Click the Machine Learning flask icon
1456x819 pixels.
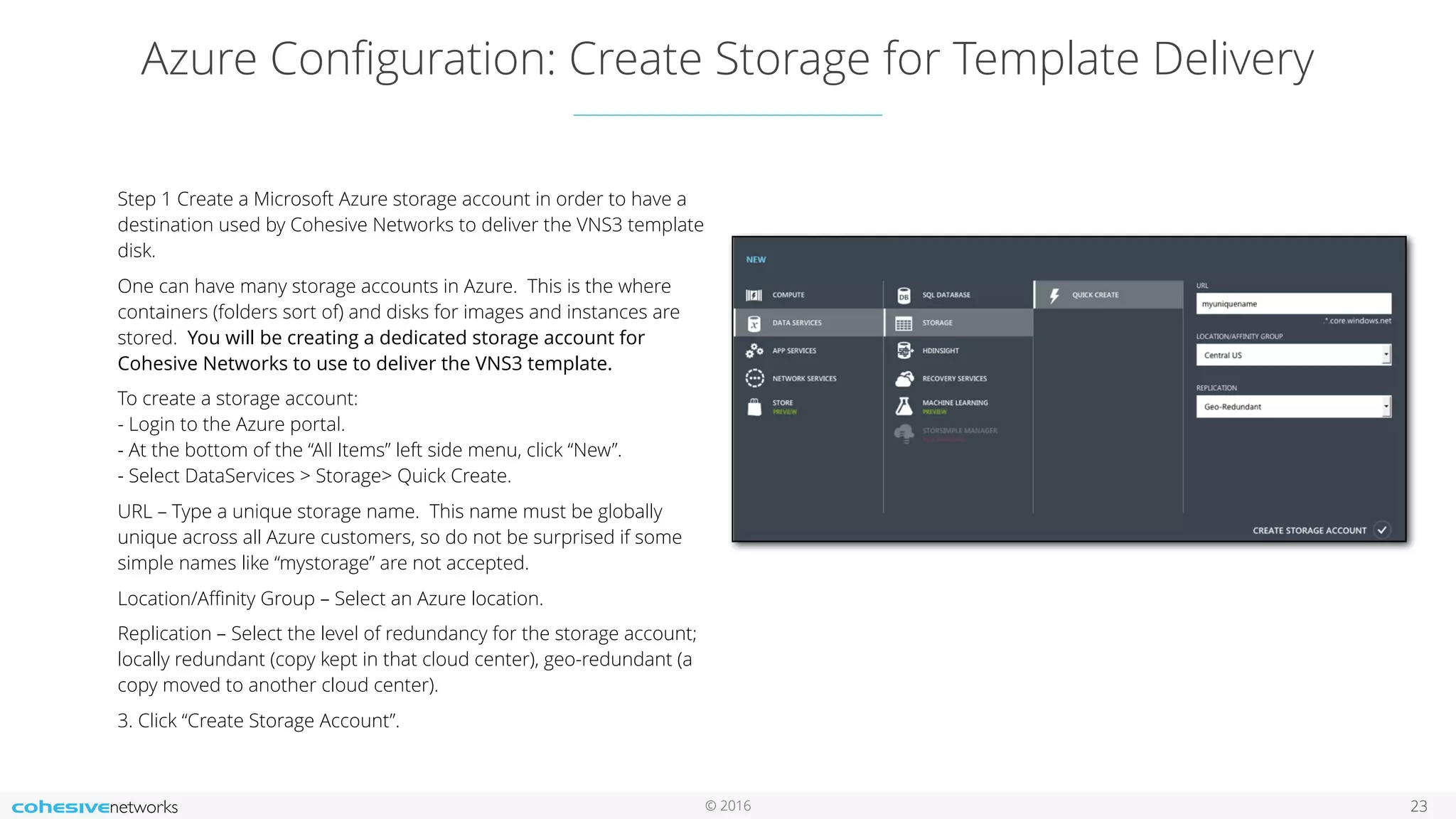pyautogui.click(x=904, y=406)
